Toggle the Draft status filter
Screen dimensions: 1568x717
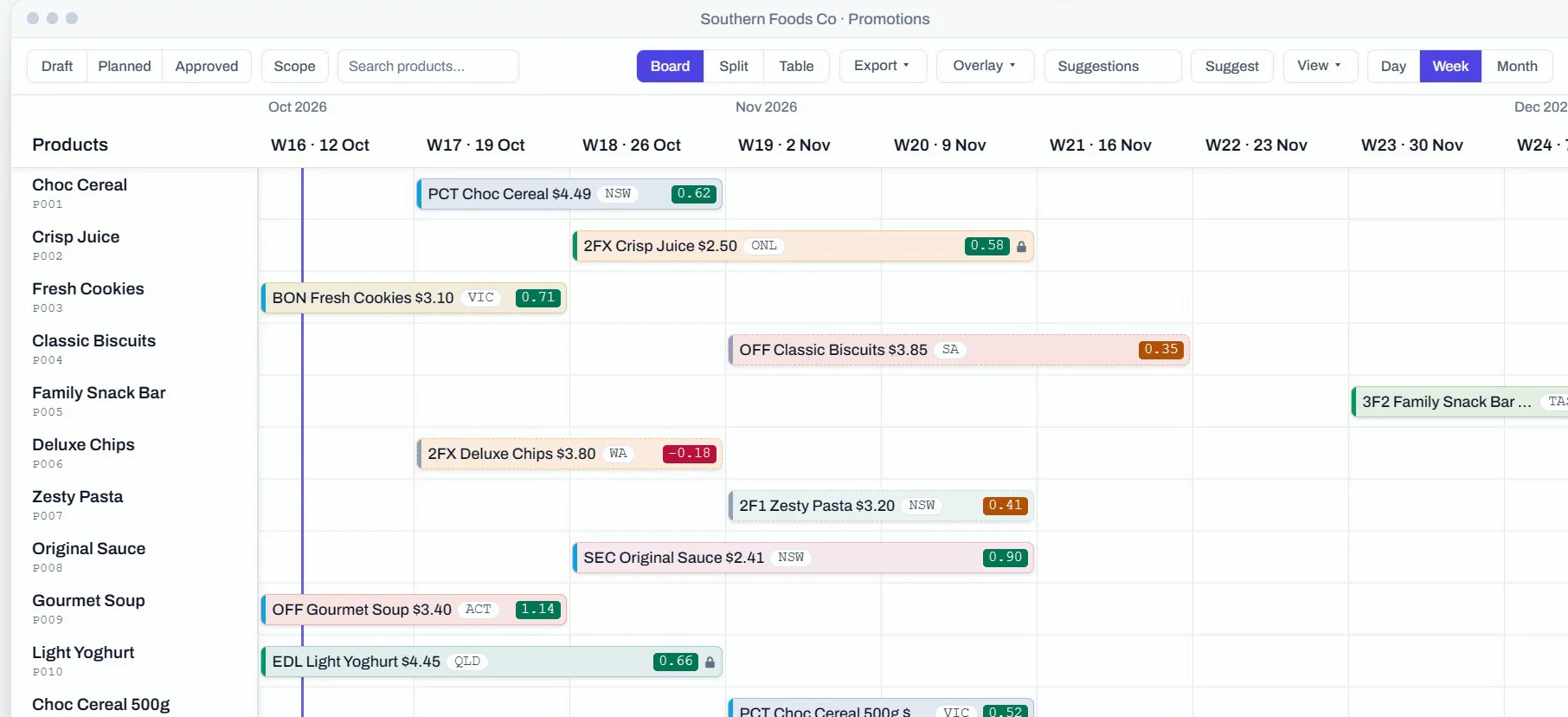click(x=57, y=66)
